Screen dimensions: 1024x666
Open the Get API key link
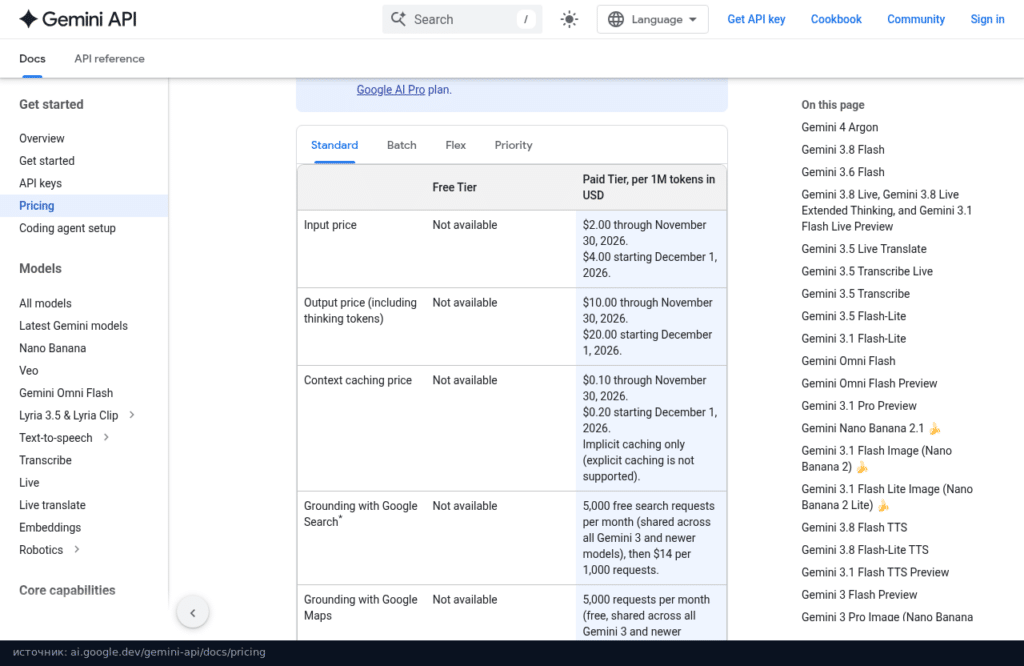756,20
